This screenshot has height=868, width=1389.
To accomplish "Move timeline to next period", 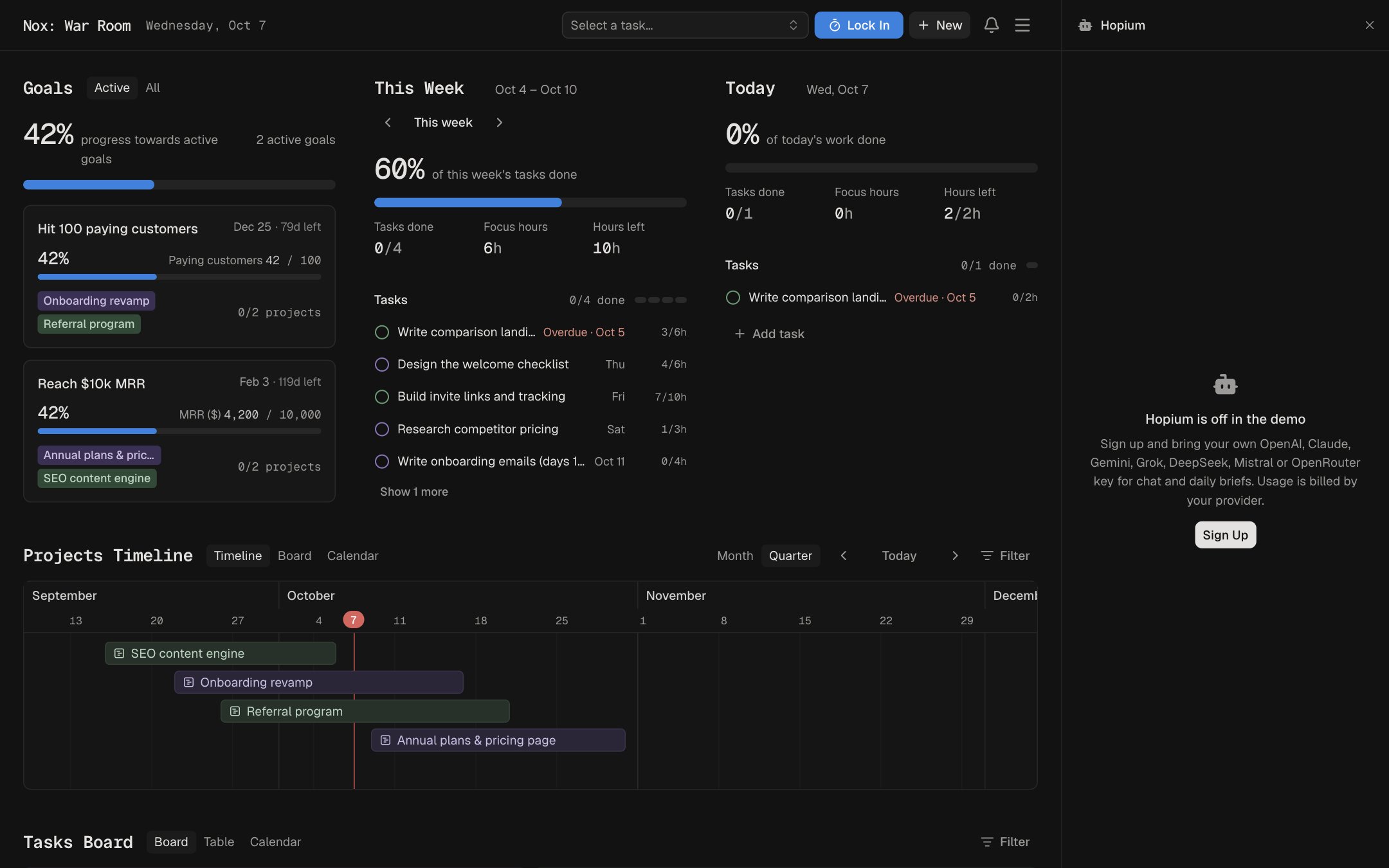I will pyautogui.click(x=955, y=556).
